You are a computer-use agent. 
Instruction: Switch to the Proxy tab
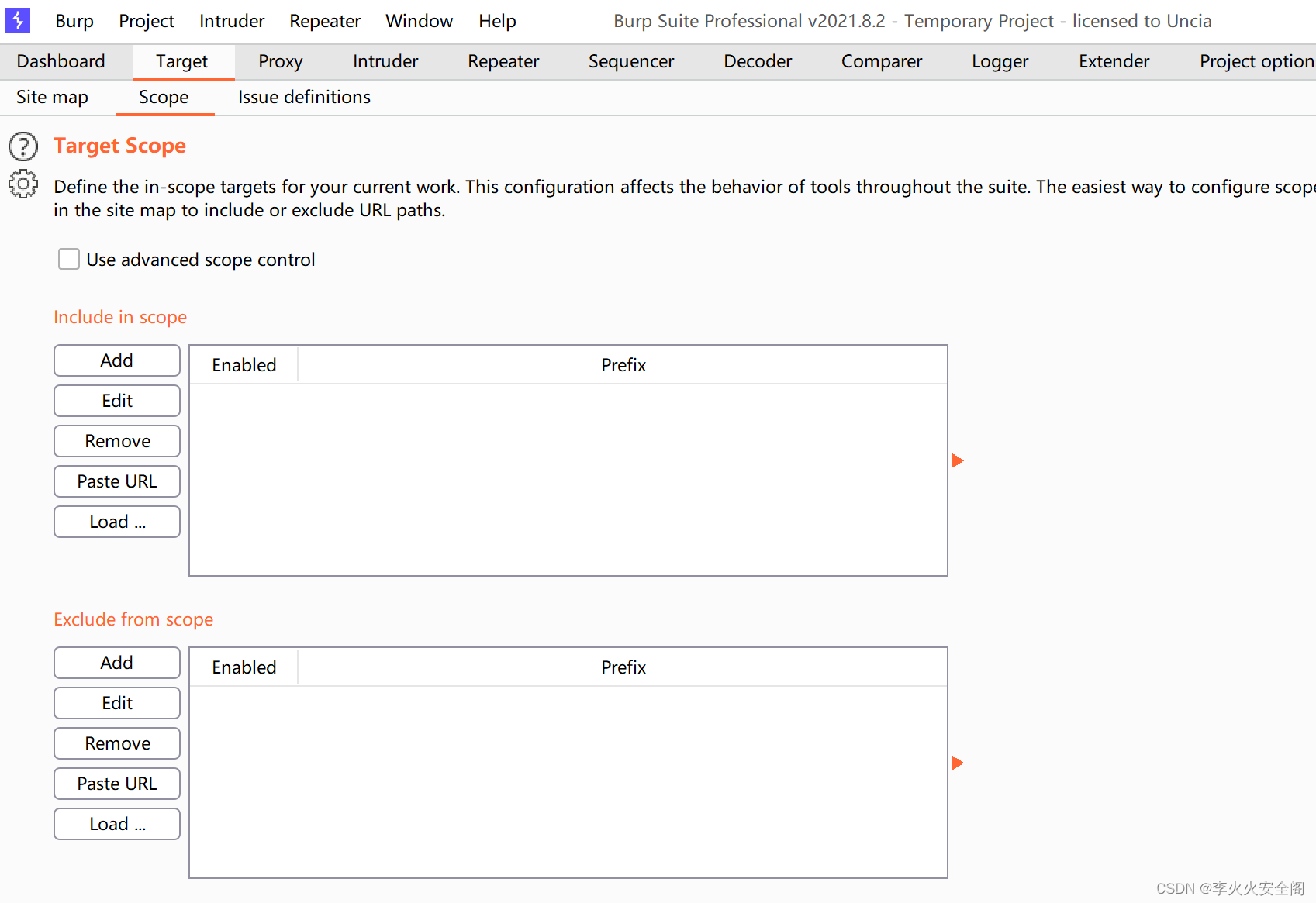[x=281, y=61]
